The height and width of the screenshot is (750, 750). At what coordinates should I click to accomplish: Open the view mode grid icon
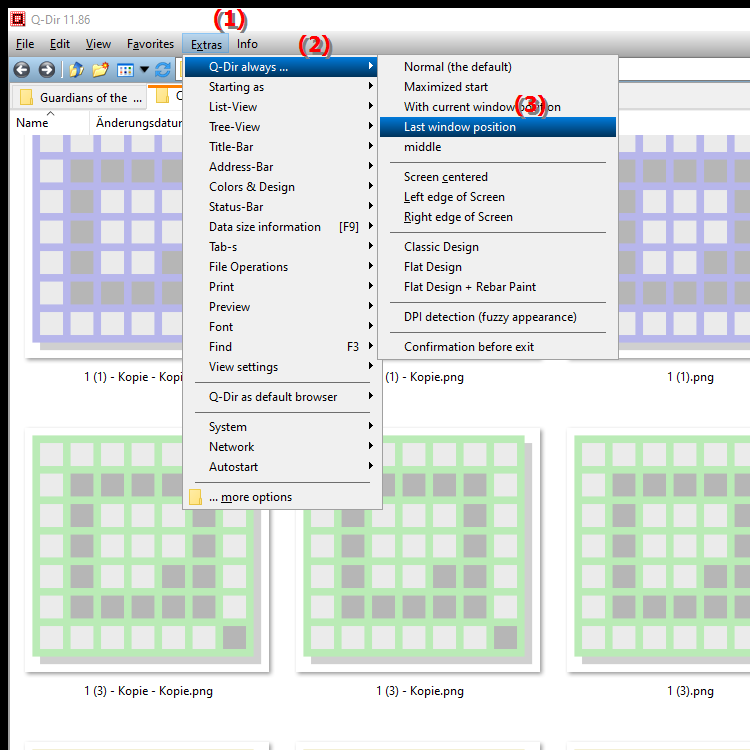point(125,70)
